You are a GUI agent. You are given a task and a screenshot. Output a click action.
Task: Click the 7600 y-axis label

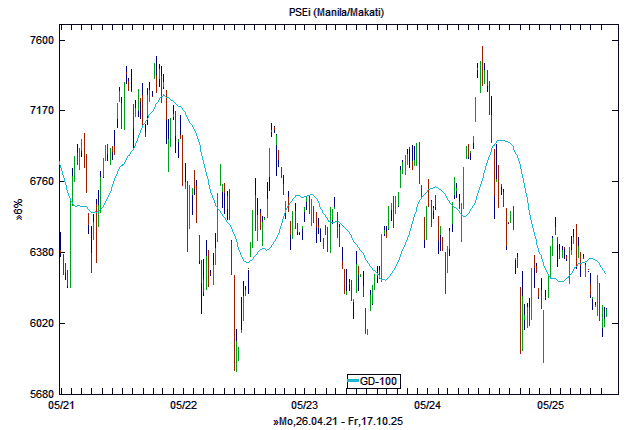40,41
